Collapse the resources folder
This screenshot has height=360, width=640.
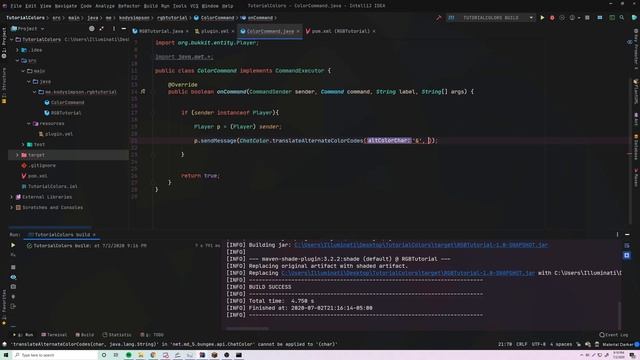point(29,123)
